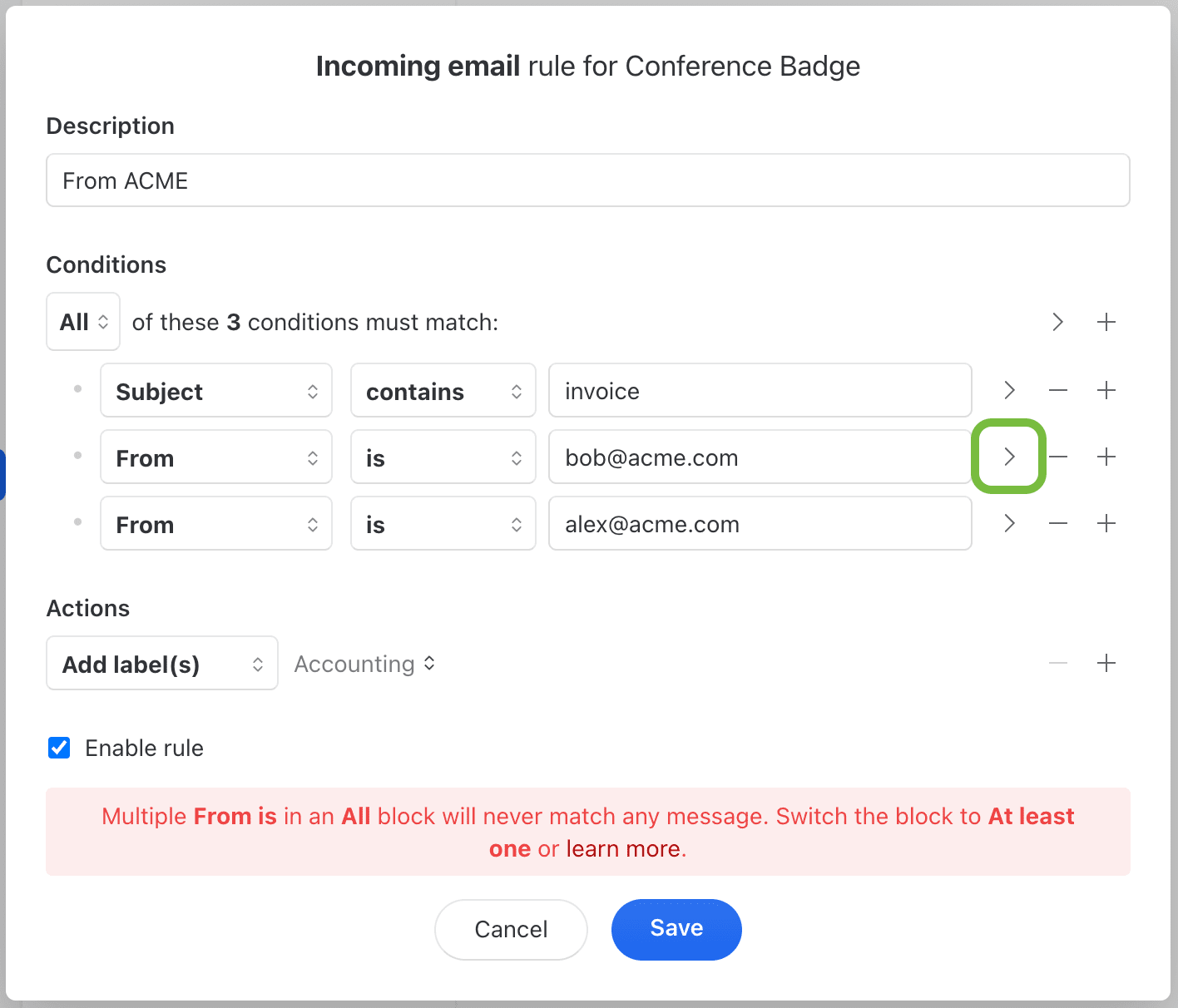Click chevron on the All conditions header
Screen dimensions: 1178x1008
coord(1057,322)
